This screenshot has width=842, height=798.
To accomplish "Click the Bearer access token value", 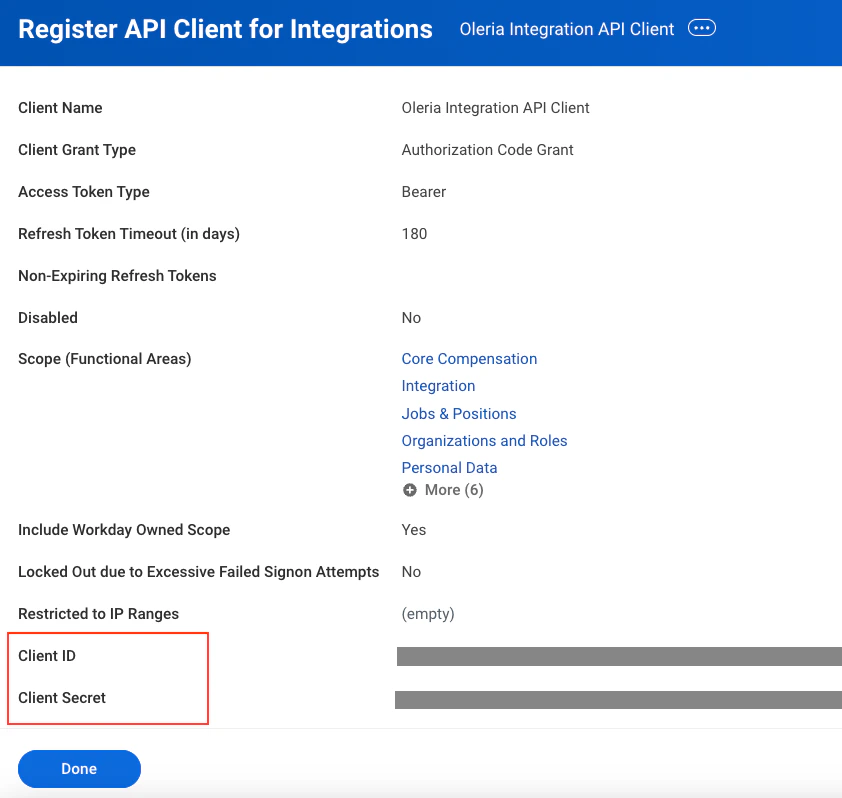I will tap(424, 192).
